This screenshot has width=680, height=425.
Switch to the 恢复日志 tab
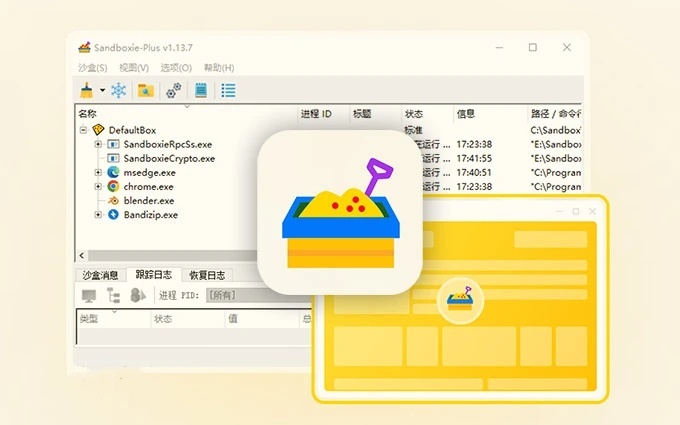click(207, 275)
